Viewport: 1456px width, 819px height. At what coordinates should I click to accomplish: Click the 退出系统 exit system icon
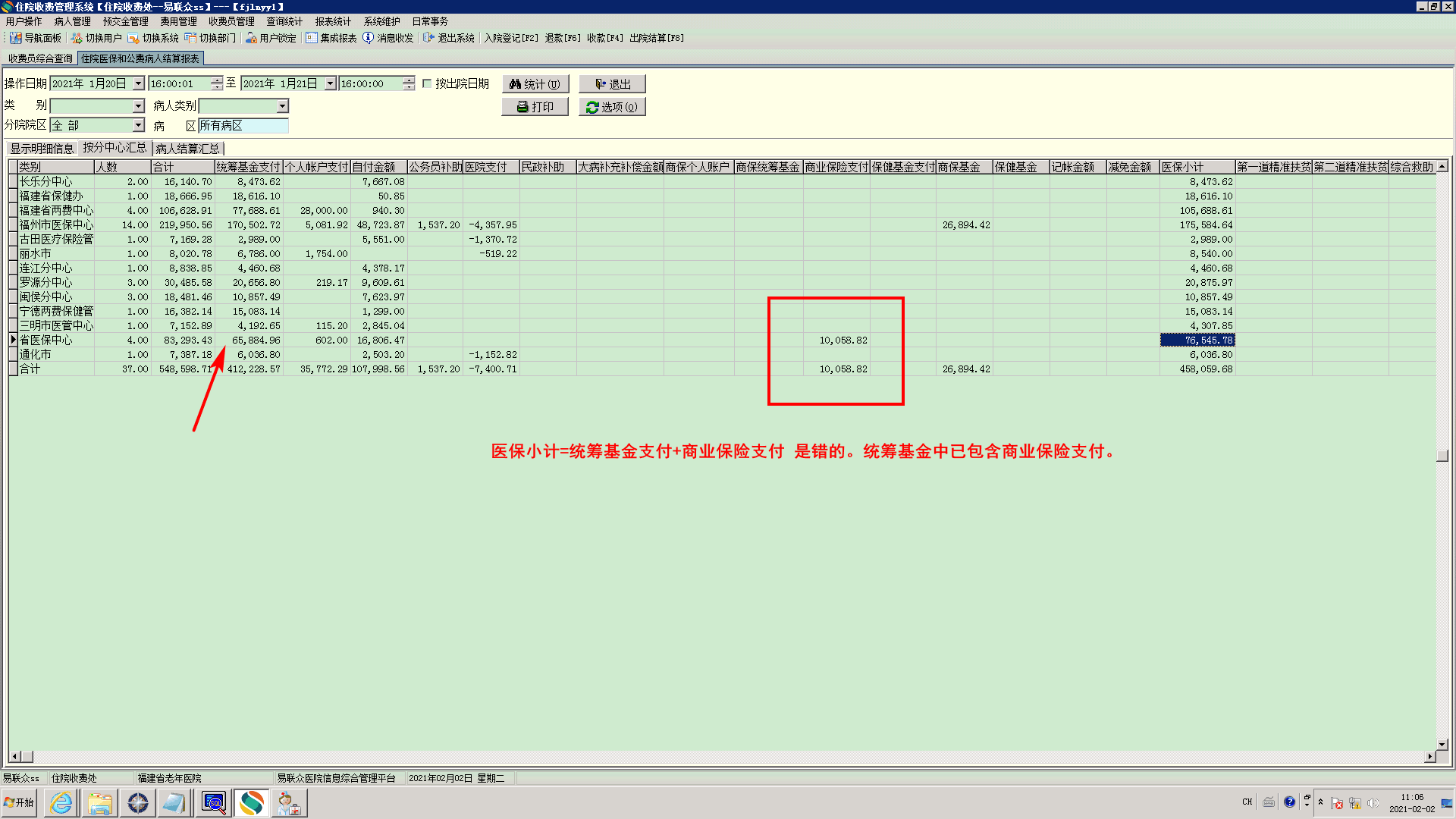tap(429, 38)
